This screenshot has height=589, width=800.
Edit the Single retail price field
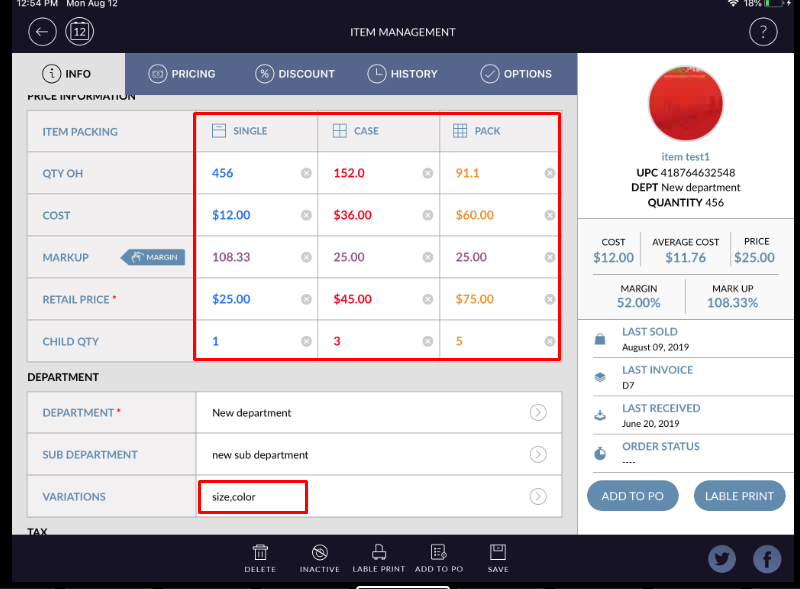[x=250, y=299]
